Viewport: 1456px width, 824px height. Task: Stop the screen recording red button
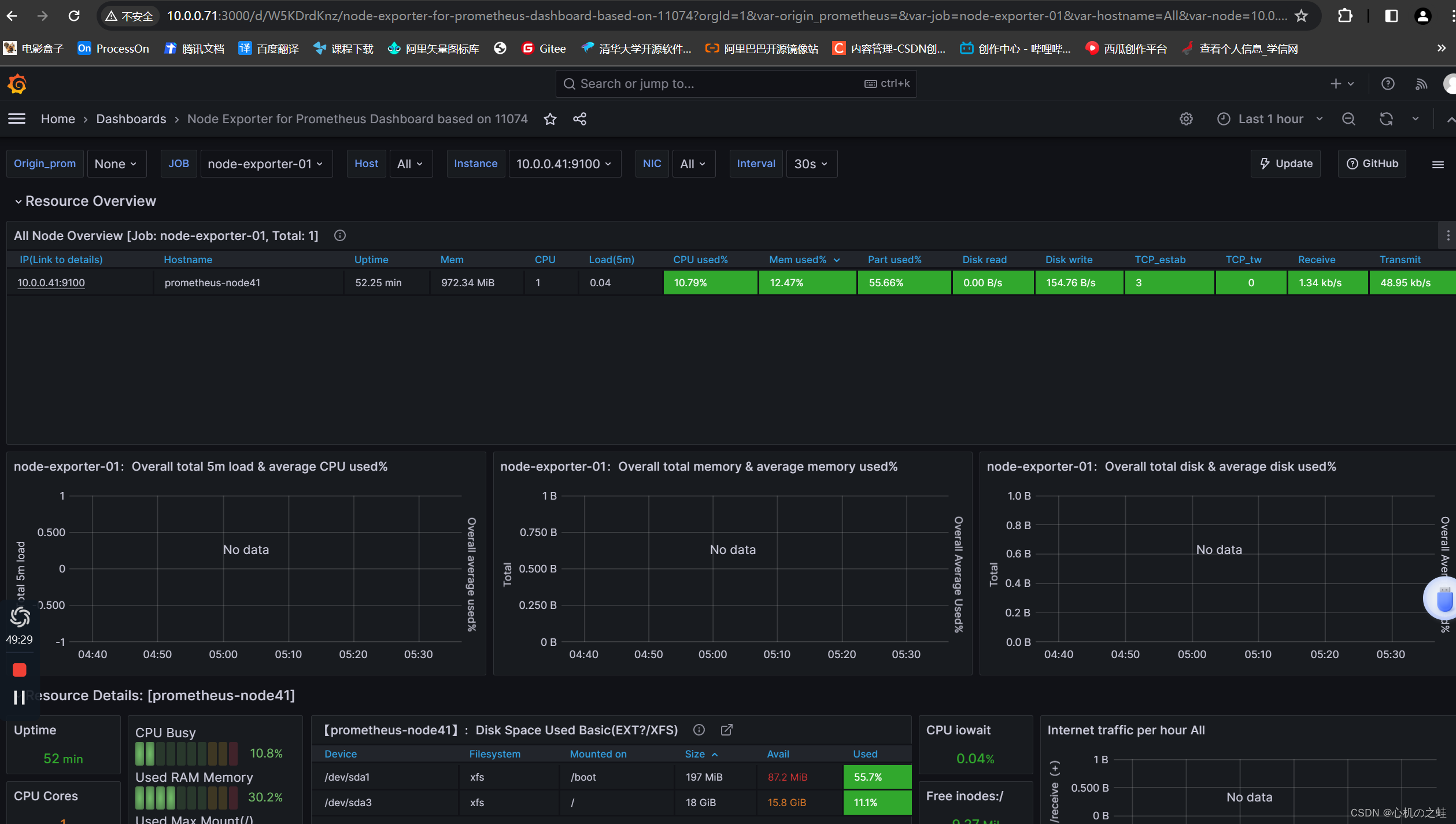tap(19, 670)
